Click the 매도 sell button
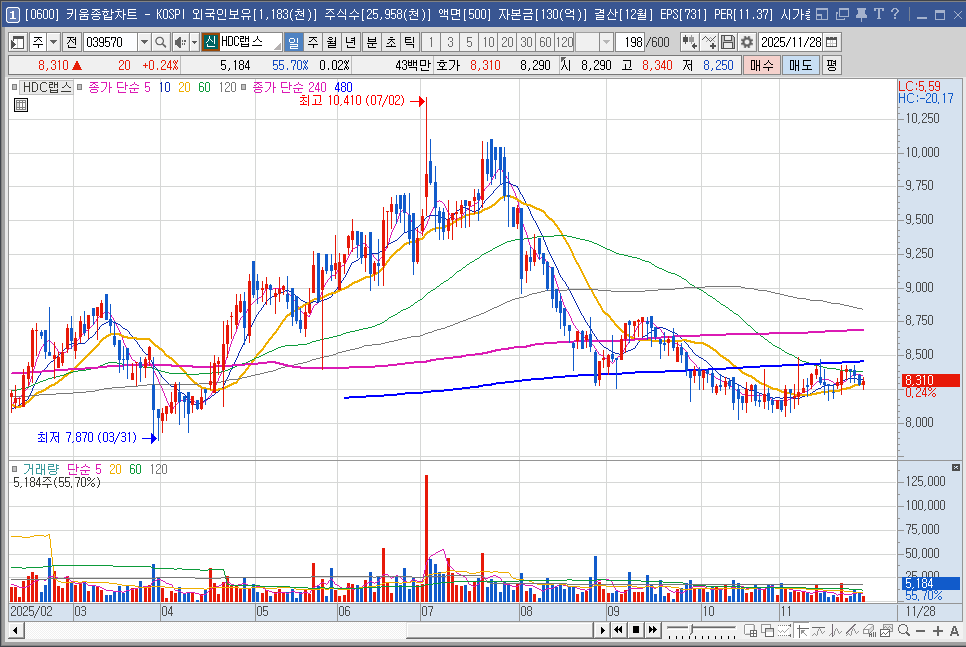966x647 pixels. [800, 65]
